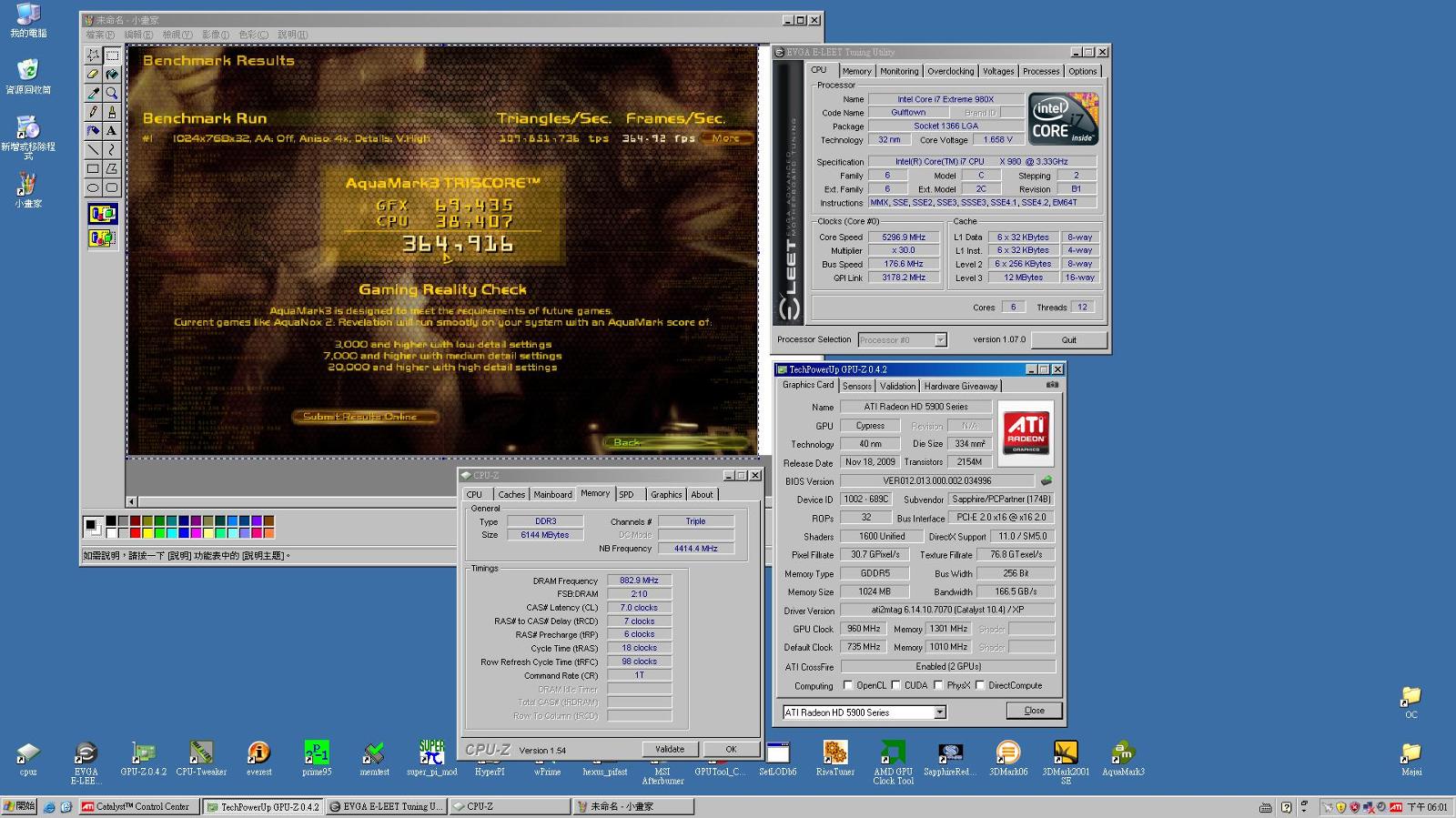Enable the DirectCompute checkbox in GPU-Z
This screenshot has width=1456, height=818.
pos(980,685)
